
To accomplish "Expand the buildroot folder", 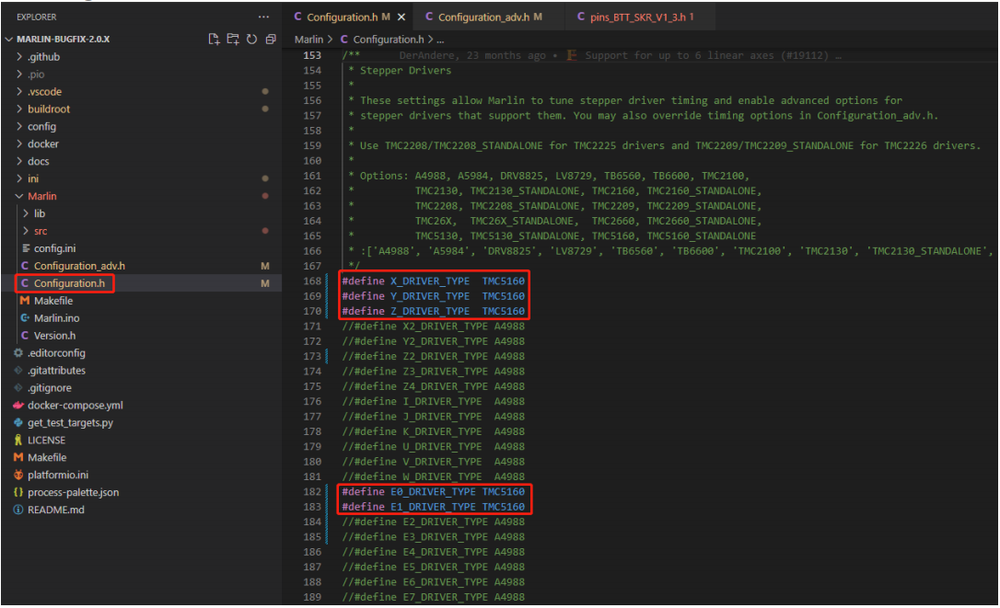I will pos(48,109).
